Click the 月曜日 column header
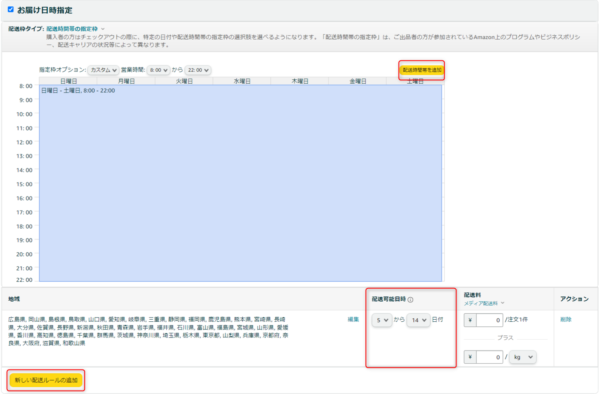 pos(126,81)
